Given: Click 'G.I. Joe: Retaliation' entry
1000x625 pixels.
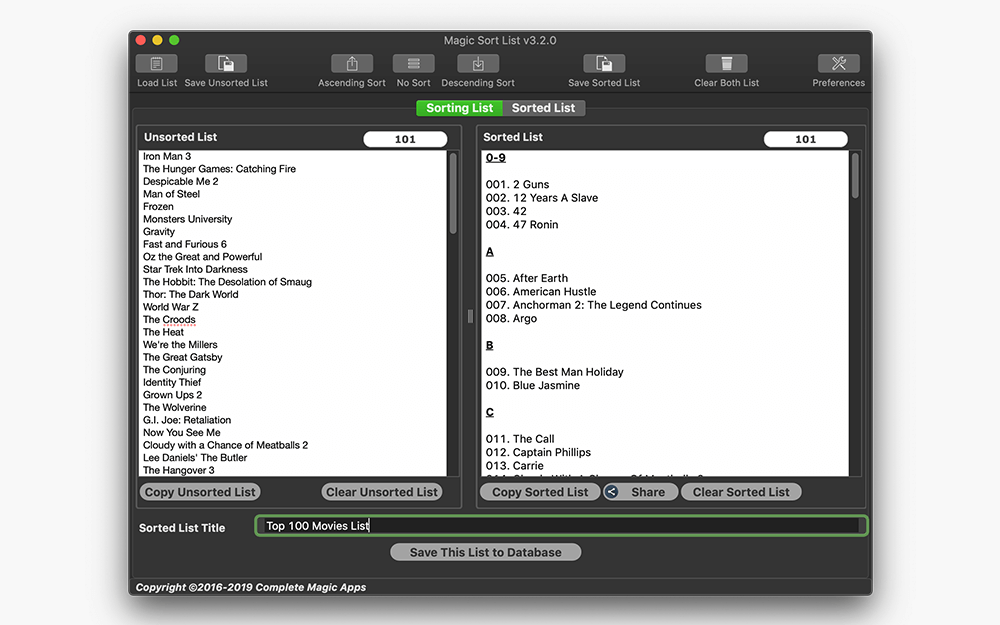Looking at the screenshot, I should [x=187, y=420].
